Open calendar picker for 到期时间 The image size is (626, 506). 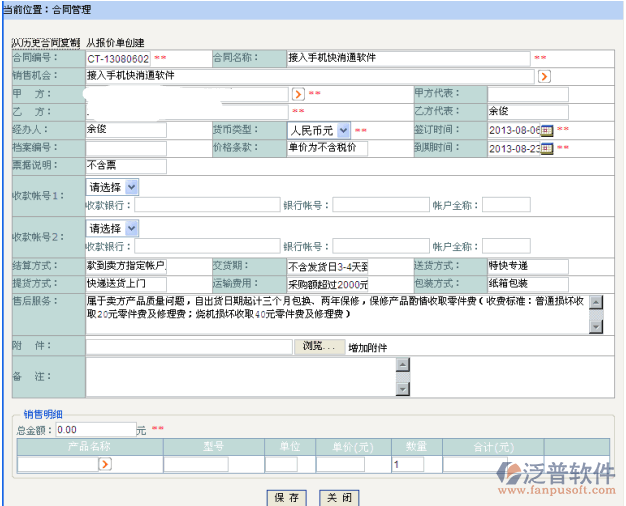click(547, 149)
